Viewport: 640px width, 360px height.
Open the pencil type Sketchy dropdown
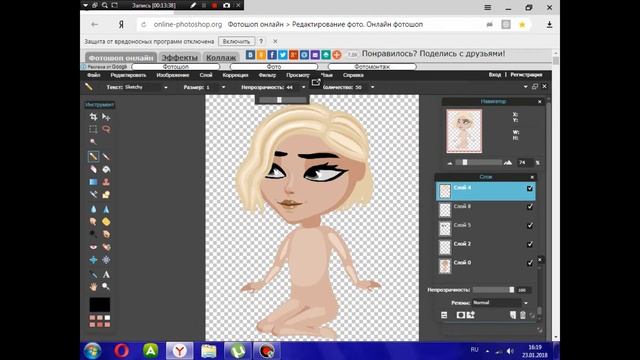click(x=166, y=87)
